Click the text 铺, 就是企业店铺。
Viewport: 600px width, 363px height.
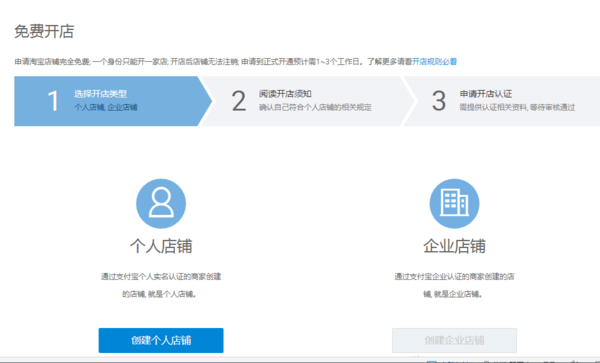[x=453, y=294]
